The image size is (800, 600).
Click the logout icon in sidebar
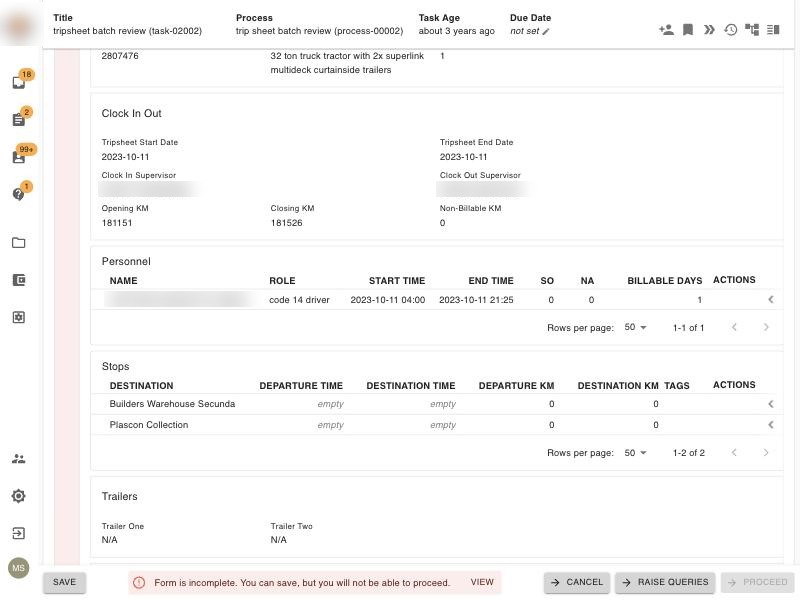tap(19, 533)
